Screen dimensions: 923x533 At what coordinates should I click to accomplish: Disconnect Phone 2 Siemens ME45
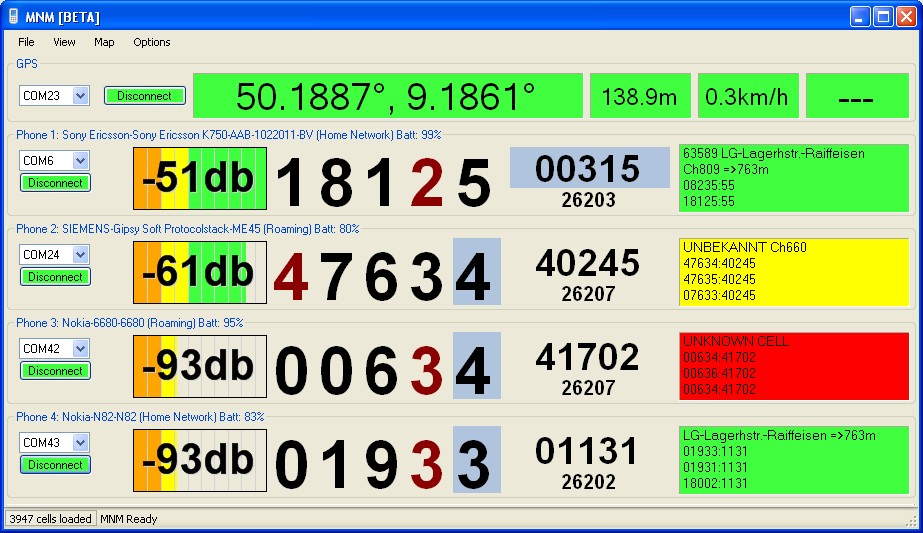[x=55, y=277]
